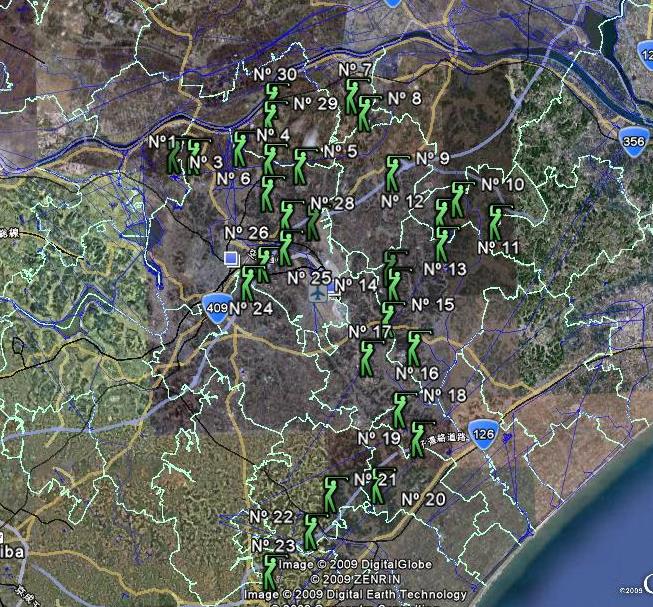Click the Nº 13 placemark label
This screenshot has width=653, height=607.
coord(445,269)
